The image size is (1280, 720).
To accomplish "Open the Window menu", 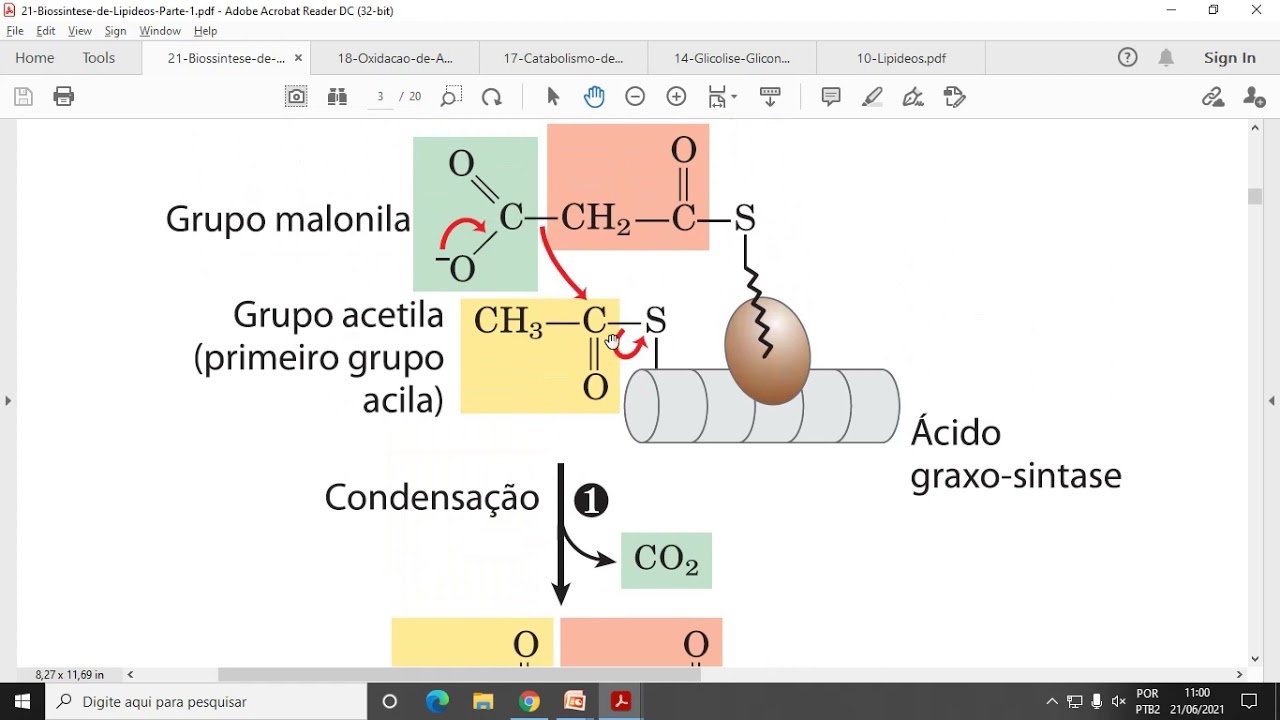I will click(160, 31).
